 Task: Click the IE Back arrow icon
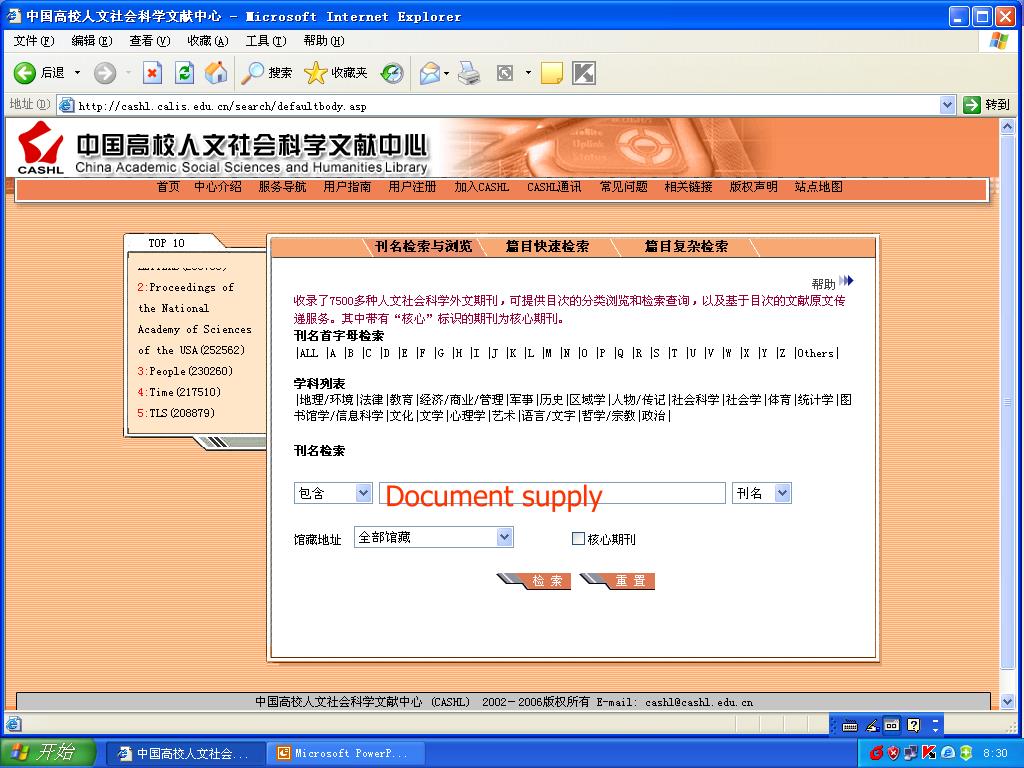point(25,72)
